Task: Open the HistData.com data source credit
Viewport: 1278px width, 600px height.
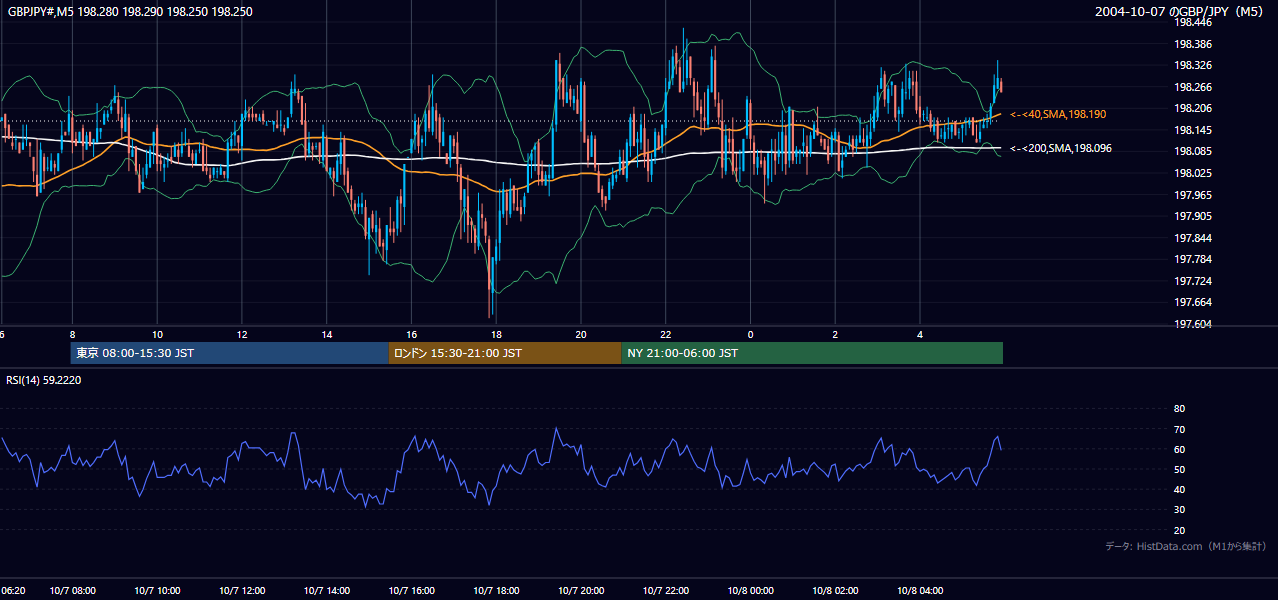Action: 1186,546
